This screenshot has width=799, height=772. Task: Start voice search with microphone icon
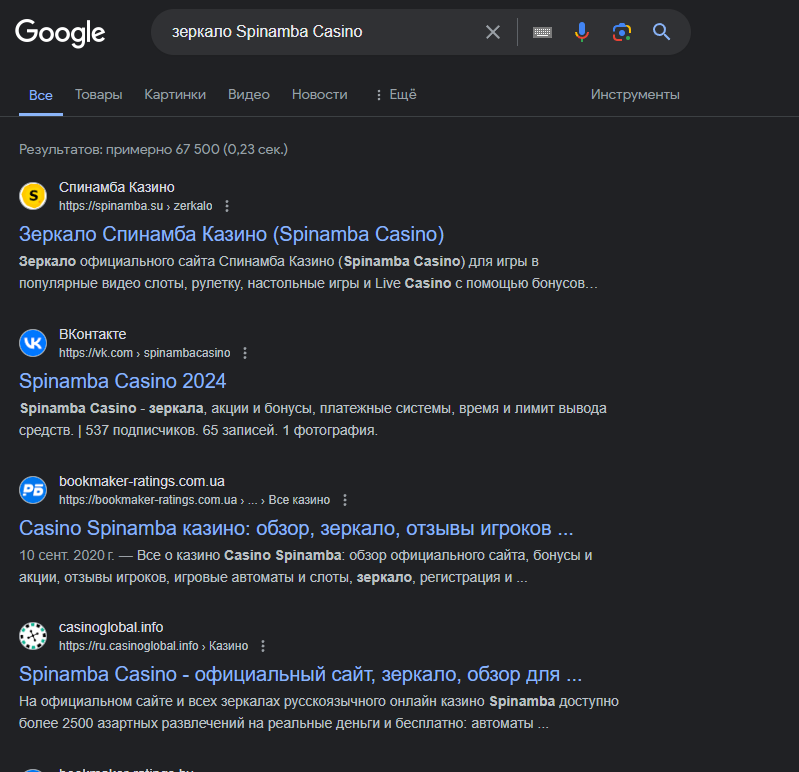[581, 32]
